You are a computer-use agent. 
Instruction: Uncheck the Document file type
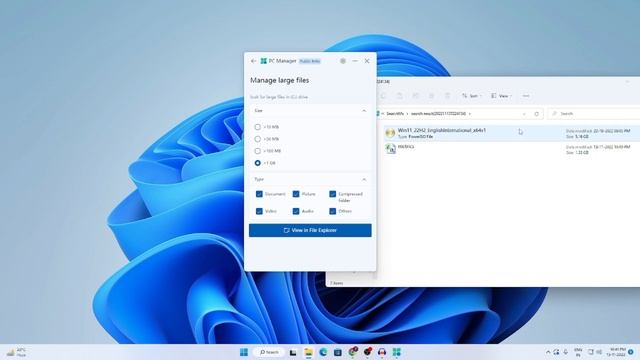[x=259, y=194]
